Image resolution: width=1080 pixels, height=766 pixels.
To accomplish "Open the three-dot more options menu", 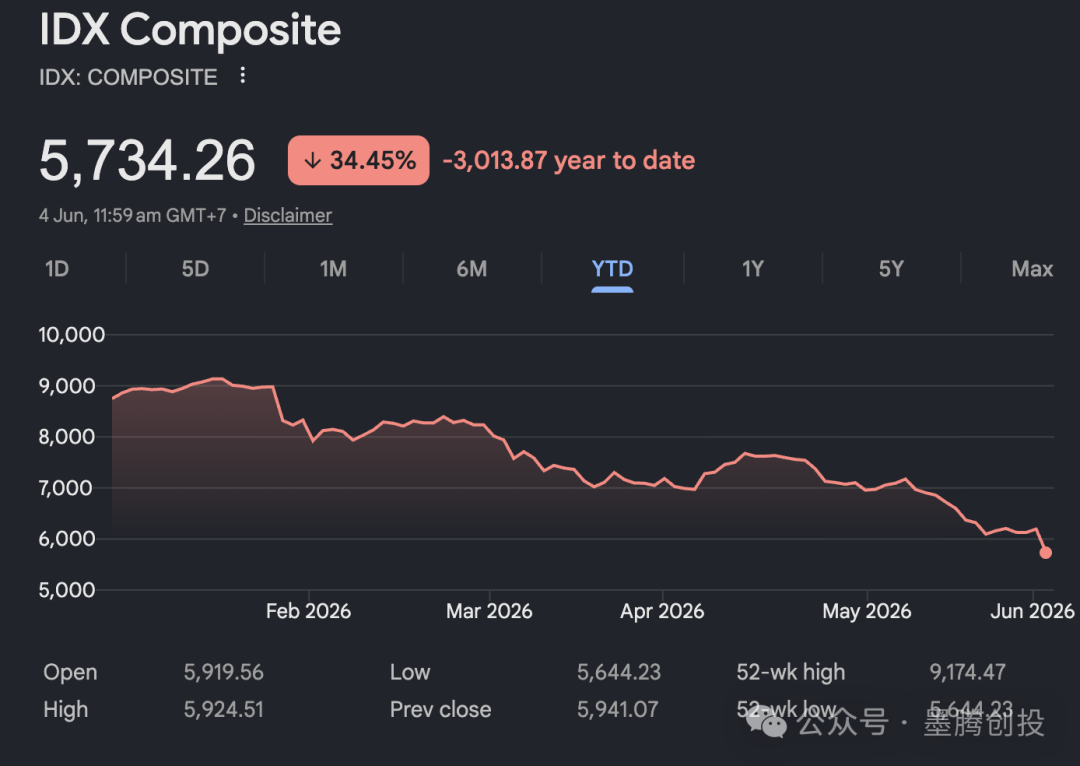I will (242, 75).
